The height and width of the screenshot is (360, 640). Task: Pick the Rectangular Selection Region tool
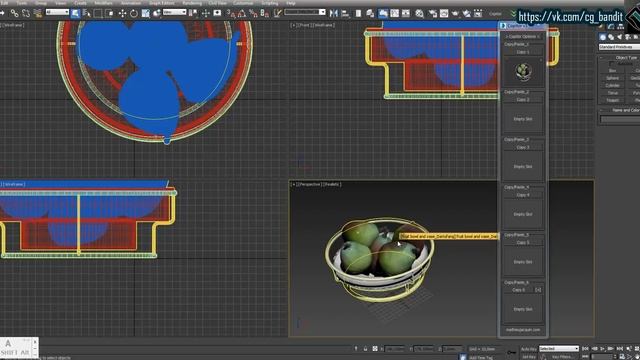[x=98, y=13]
